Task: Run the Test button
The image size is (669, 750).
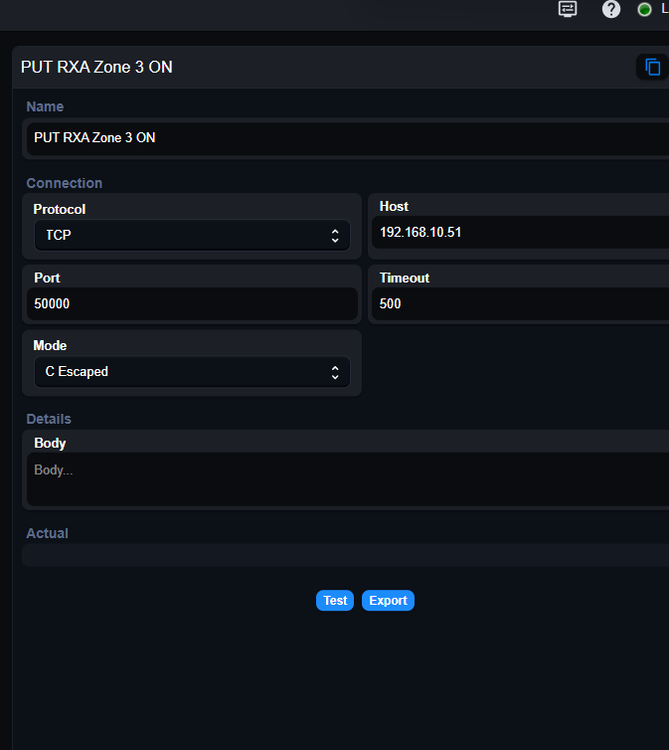Action: pyautogui.click(x=335, y=600)
